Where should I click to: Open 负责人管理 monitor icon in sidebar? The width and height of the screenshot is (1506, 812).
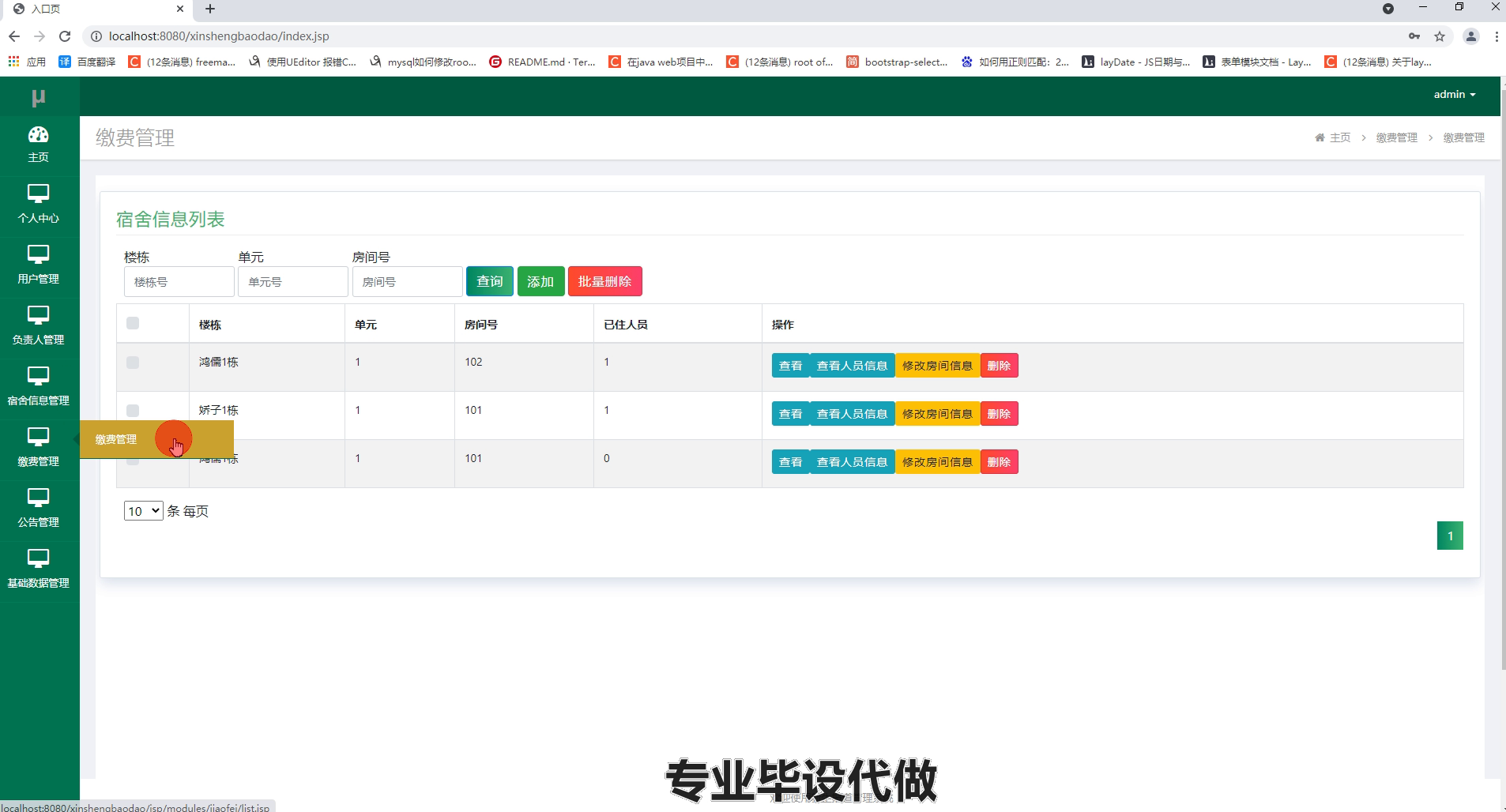[38, 315]
